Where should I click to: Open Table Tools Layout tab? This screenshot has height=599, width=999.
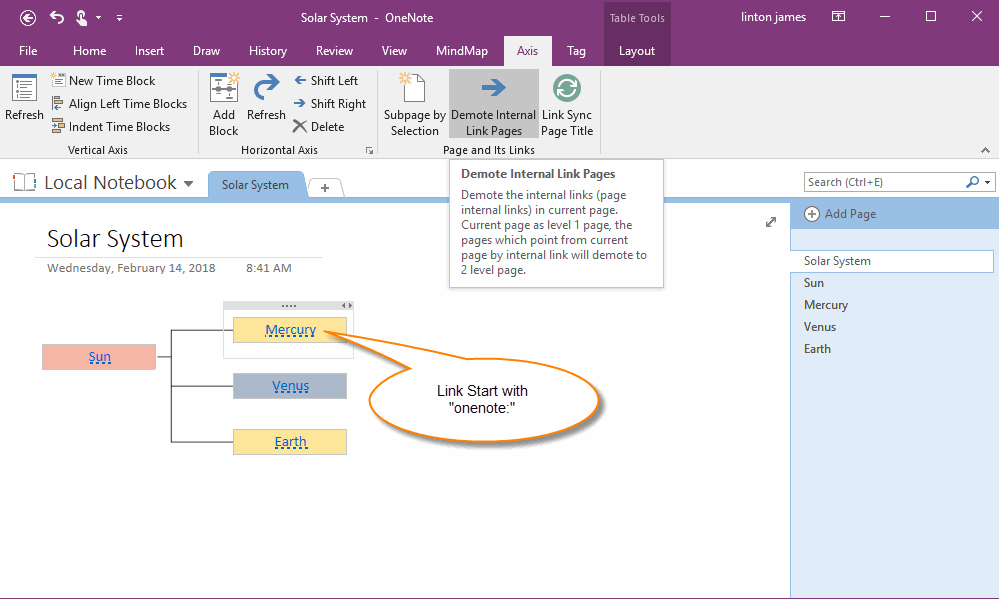tap(637, 51)
